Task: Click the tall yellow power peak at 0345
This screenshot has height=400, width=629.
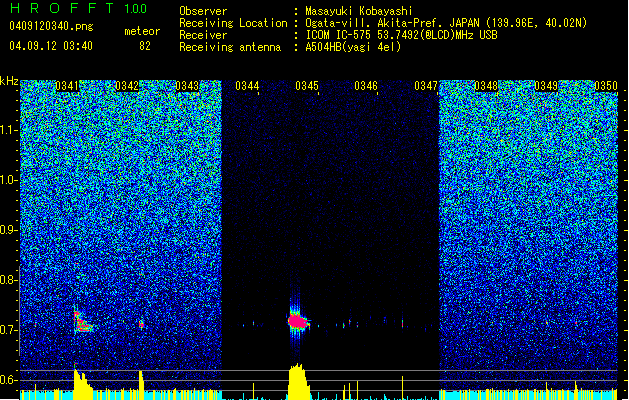Action: click(x=299, y=382)
